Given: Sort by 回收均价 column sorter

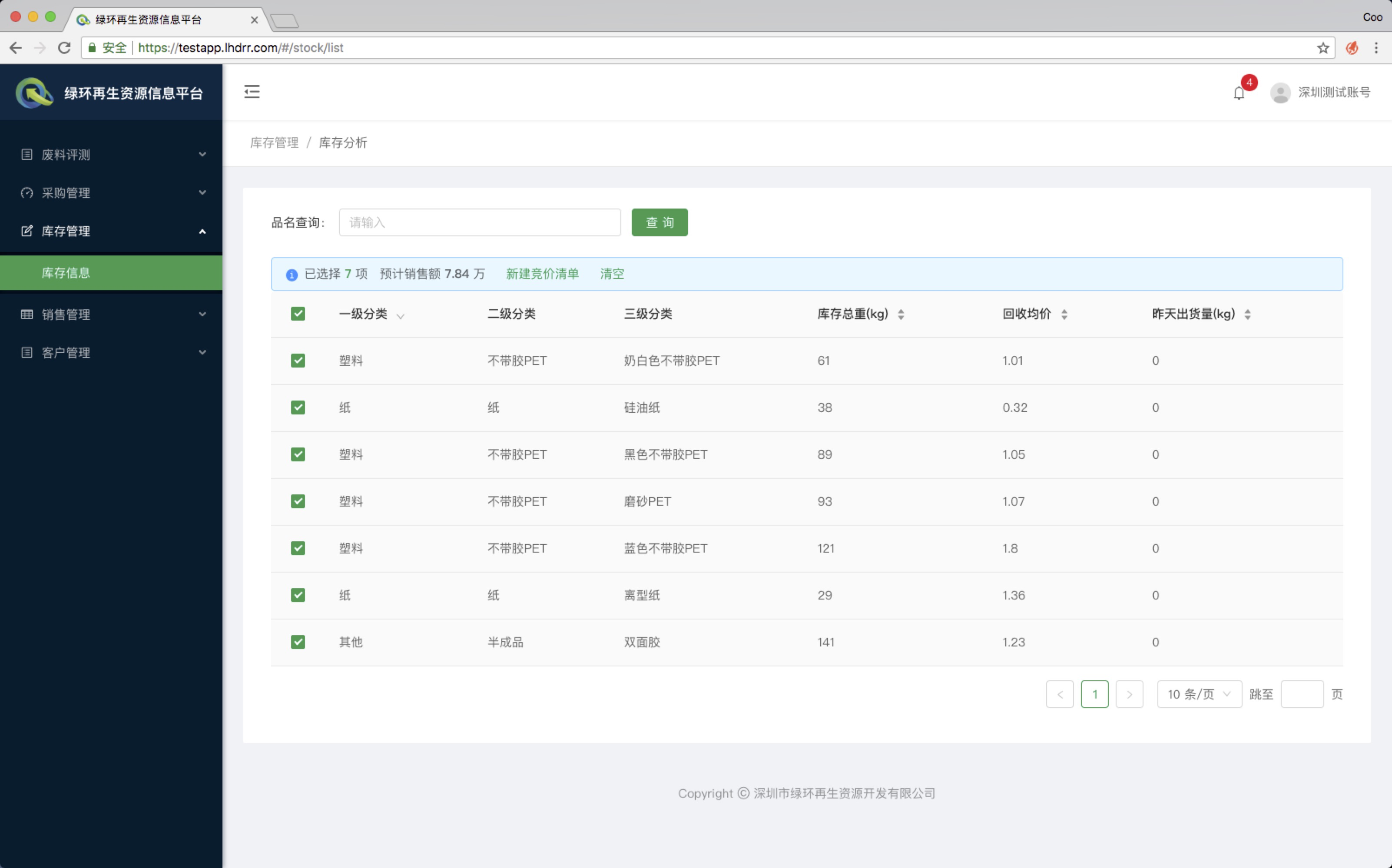Looking at the screenshot, I should [1064, 315].
